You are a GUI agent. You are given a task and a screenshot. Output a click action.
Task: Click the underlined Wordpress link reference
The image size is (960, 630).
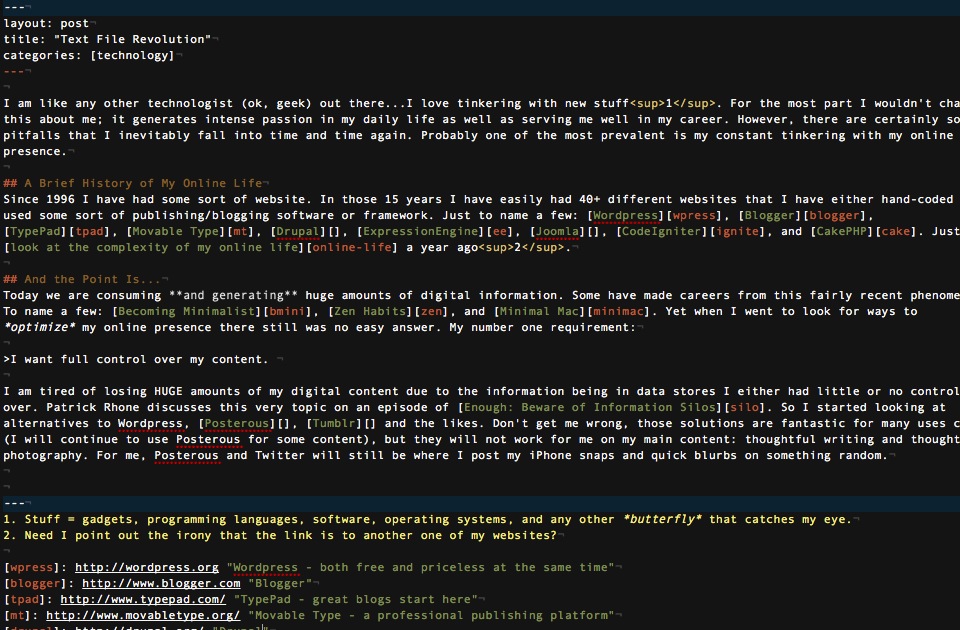click(x=626, y=215)
